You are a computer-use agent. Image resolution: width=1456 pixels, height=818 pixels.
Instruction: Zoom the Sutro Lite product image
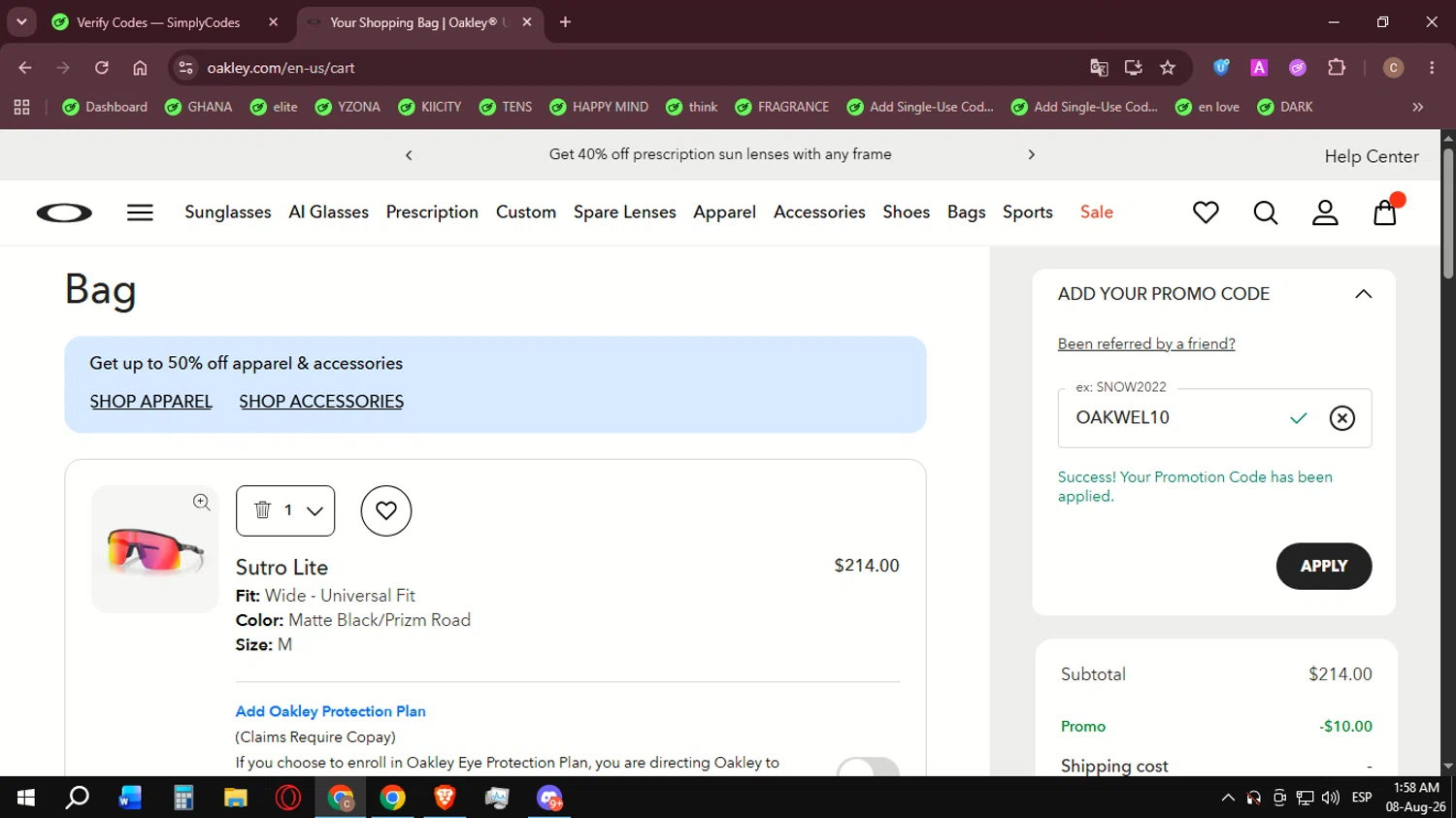point(201,502)
